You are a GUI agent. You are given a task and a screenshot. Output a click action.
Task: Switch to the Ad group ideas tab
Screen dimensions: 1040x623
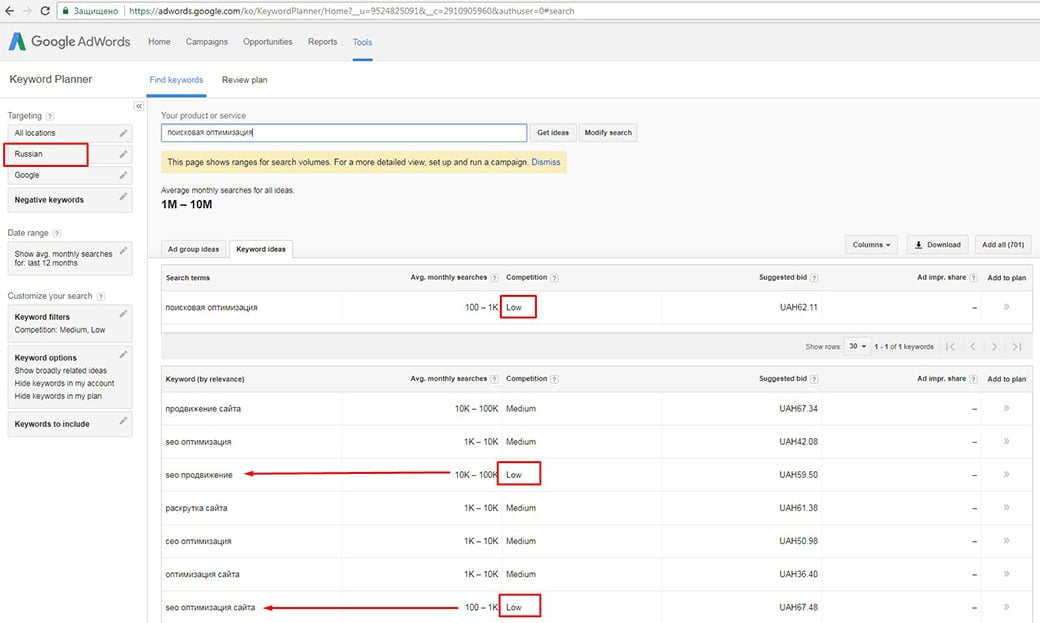pyautogui.click(x=194, y=249)
